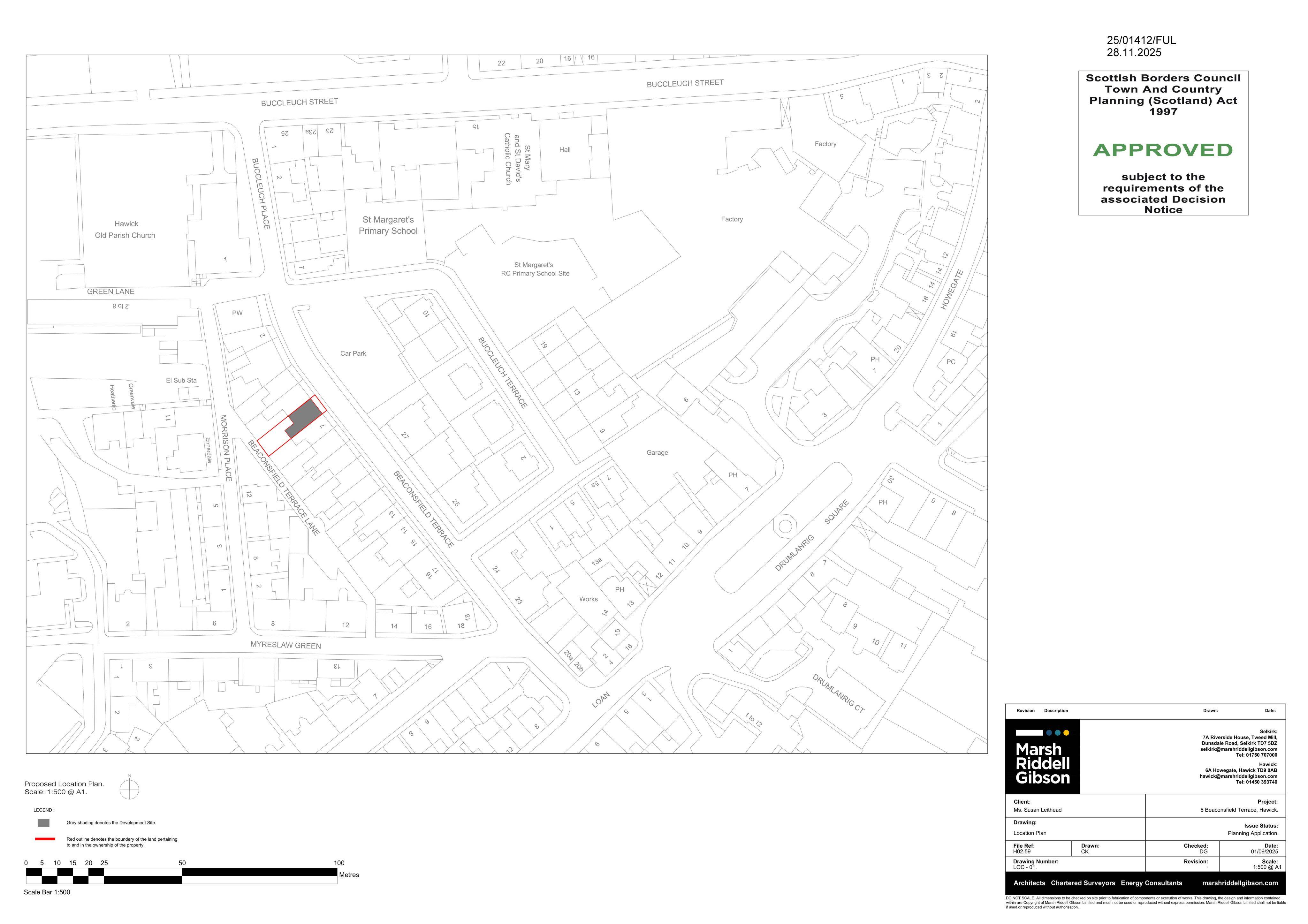Screen dimensions: 1308x924
Task: Click the Proposed Location Plan title
Action: (x=64, y=784)
